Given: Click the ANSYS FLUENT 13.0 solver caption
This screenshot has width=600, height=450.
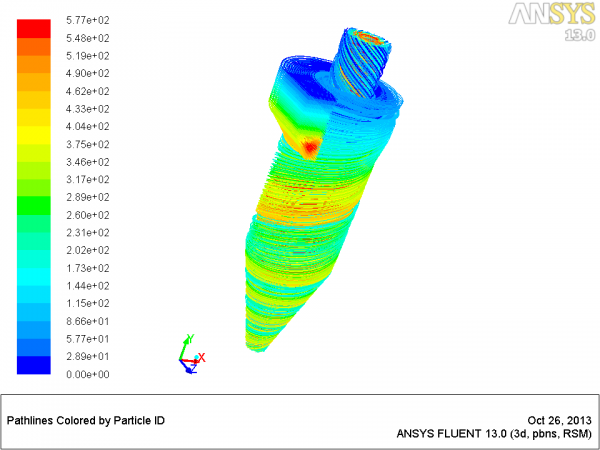Looking at the screenshot, I should coord(494,434).
